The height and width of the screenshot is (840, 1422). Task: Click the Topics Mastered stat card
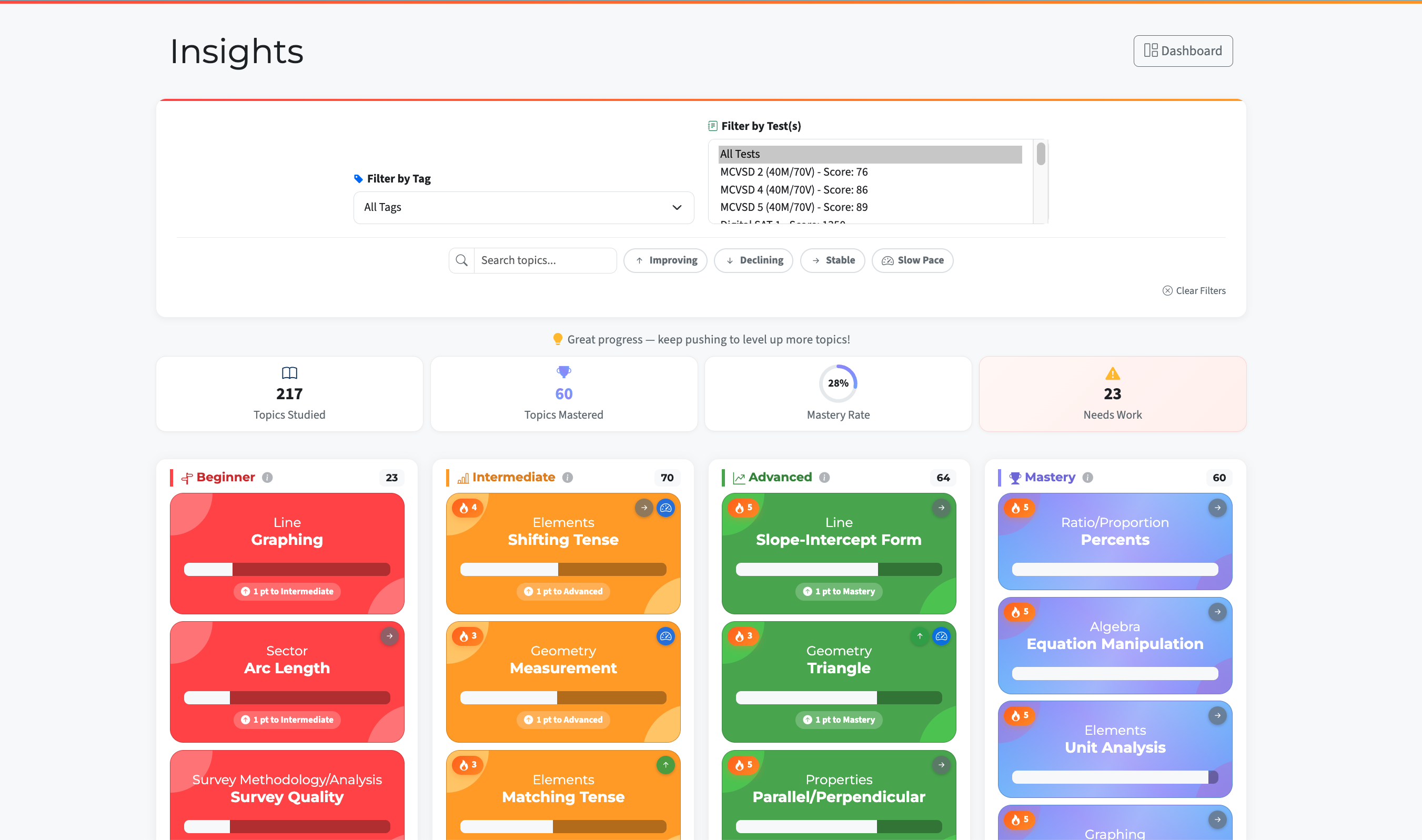pos(564,394)
